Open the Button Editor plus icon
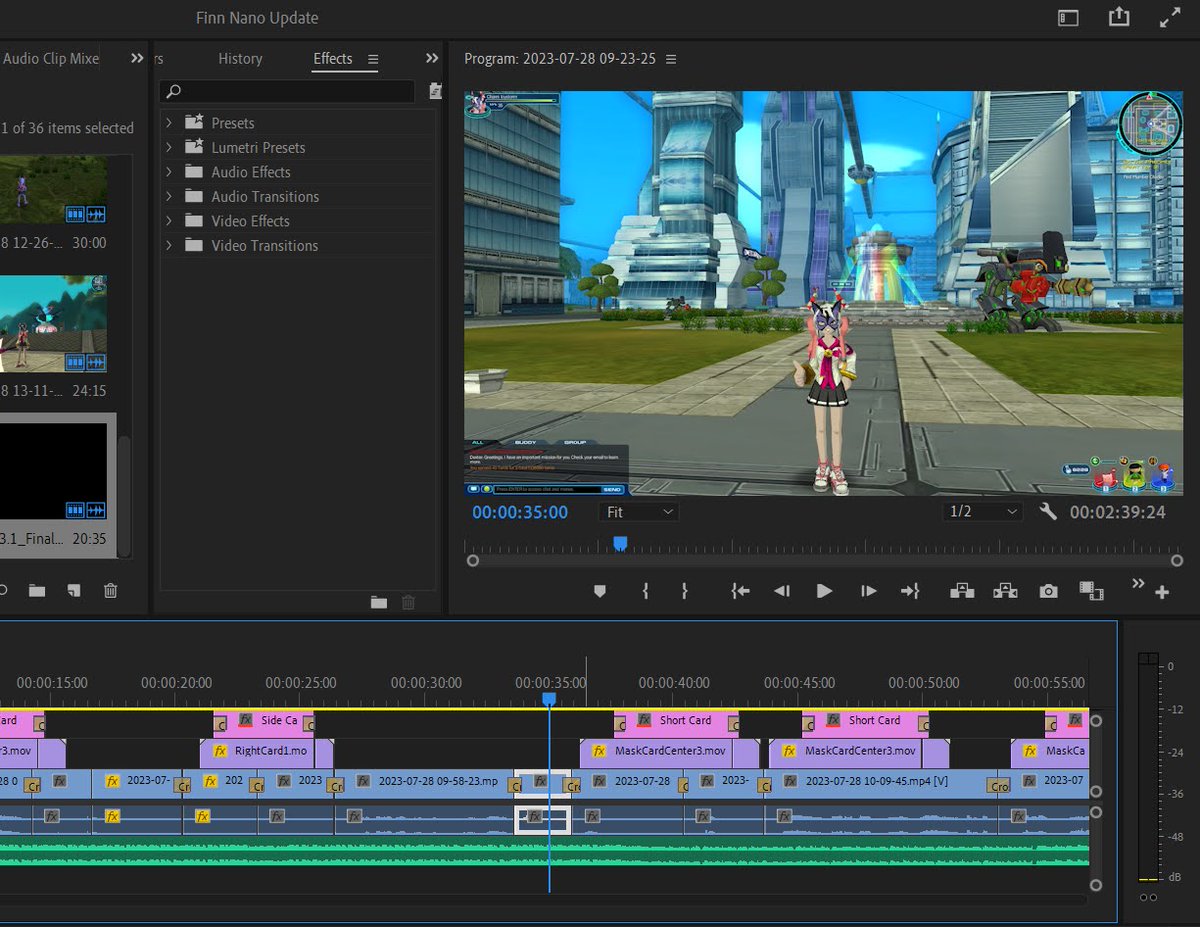Image resolution: width=1200 pixels, height=927 pixels. [1162, 592]
